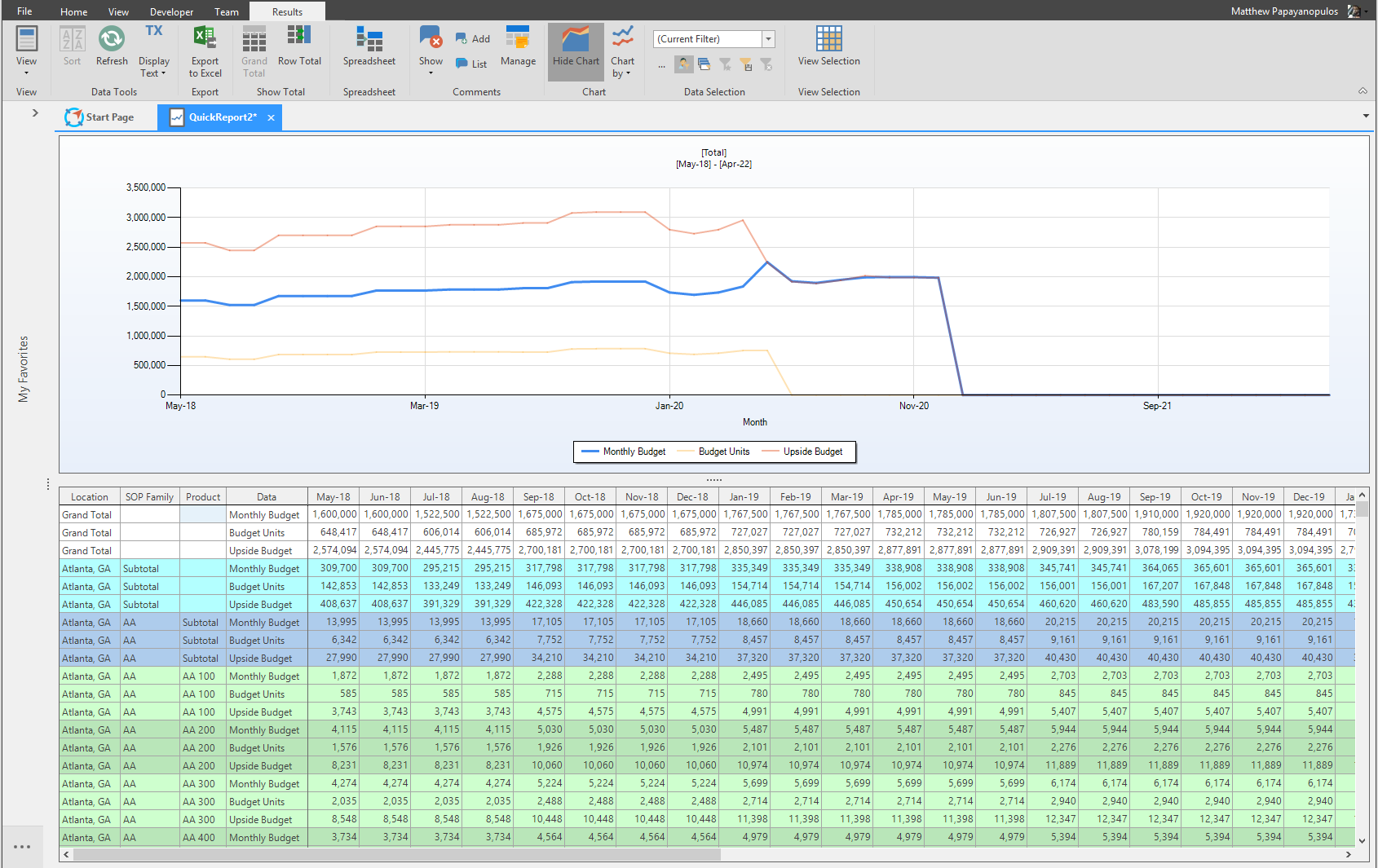
Task: Click the horizontal scrollbar below the table
Action: (x=397, y=854)
